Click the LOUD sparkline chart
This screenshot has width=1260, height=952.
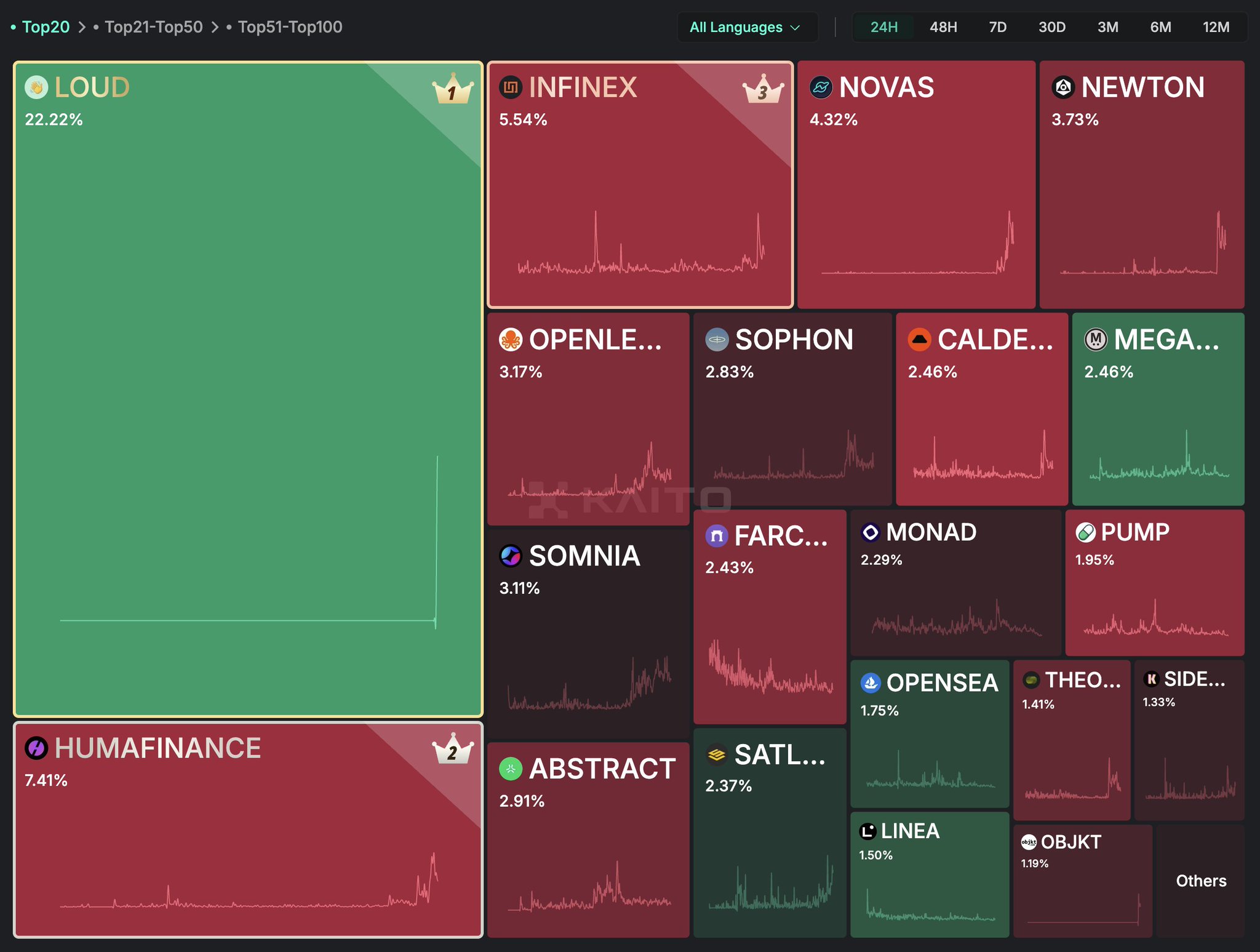249,542
